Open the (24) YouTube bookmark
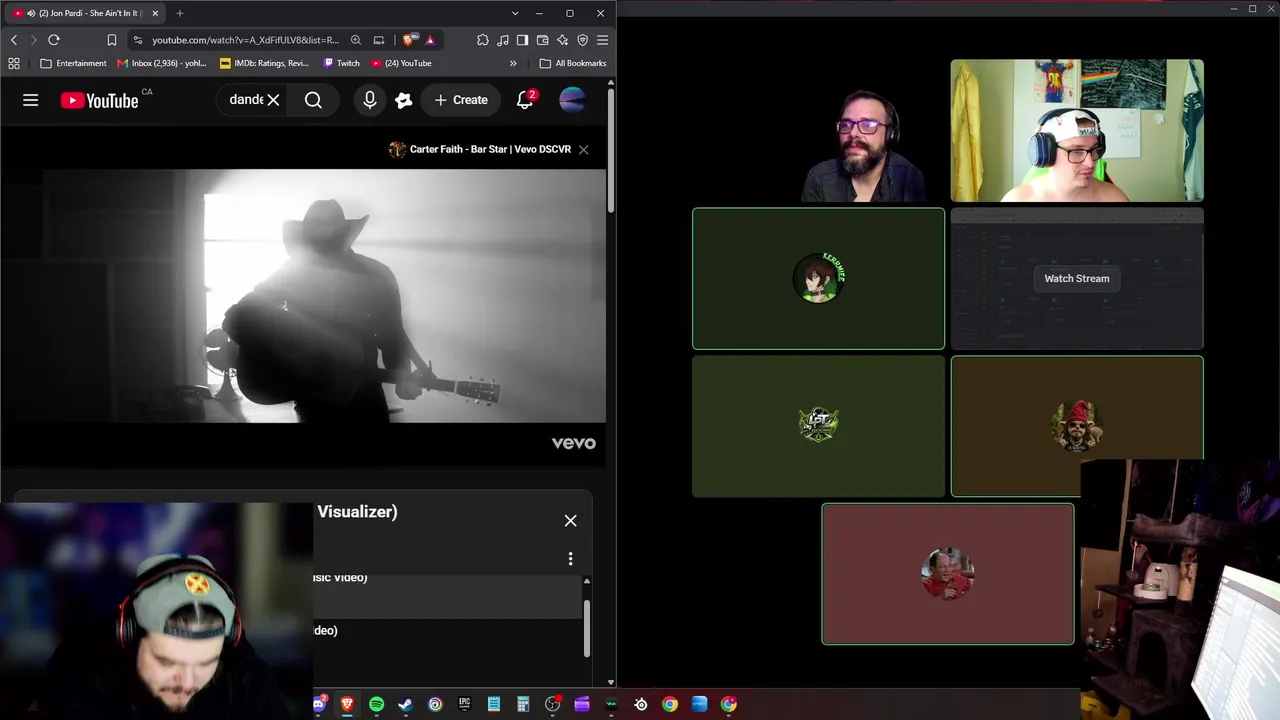This screenshot has height=720, width=1280. click(401, 63)
